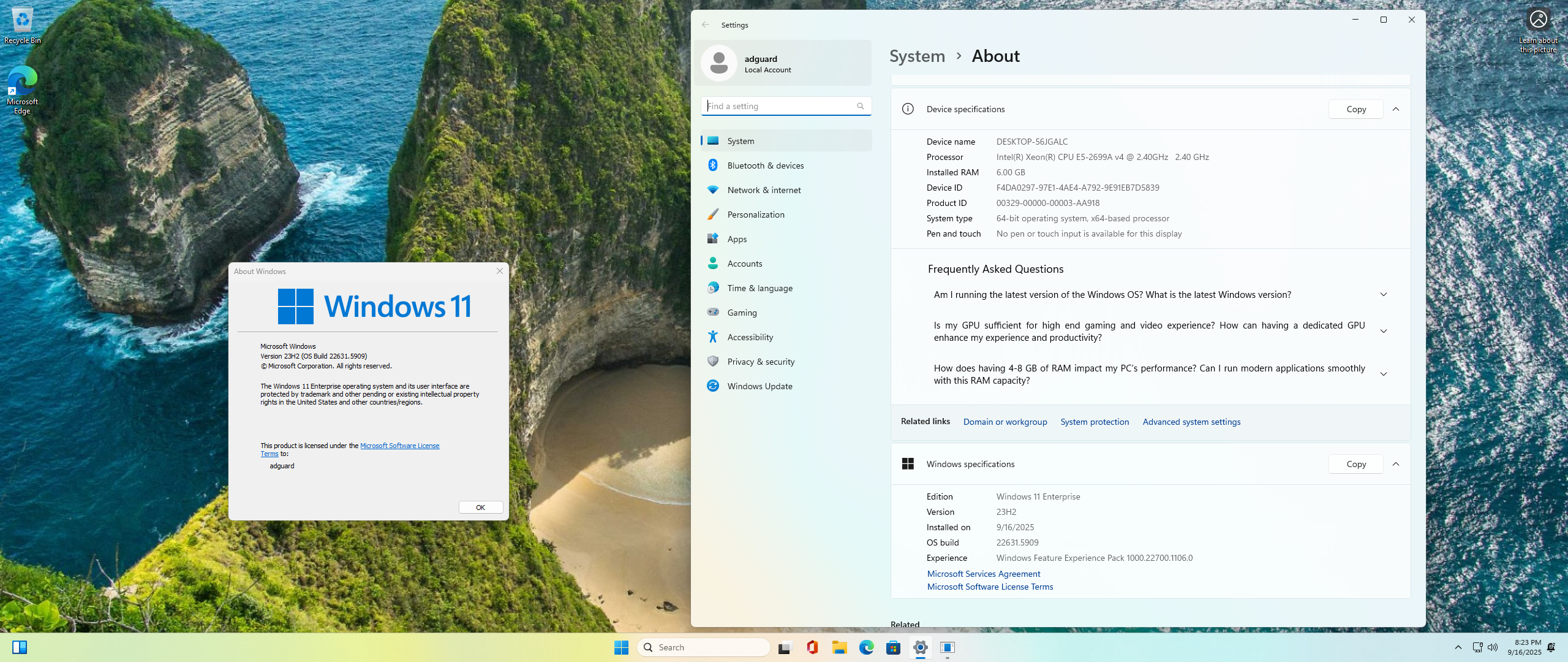Open the notification bell icon
This screenshot has height=662, width=1568.
click(x=1551, y=647)
